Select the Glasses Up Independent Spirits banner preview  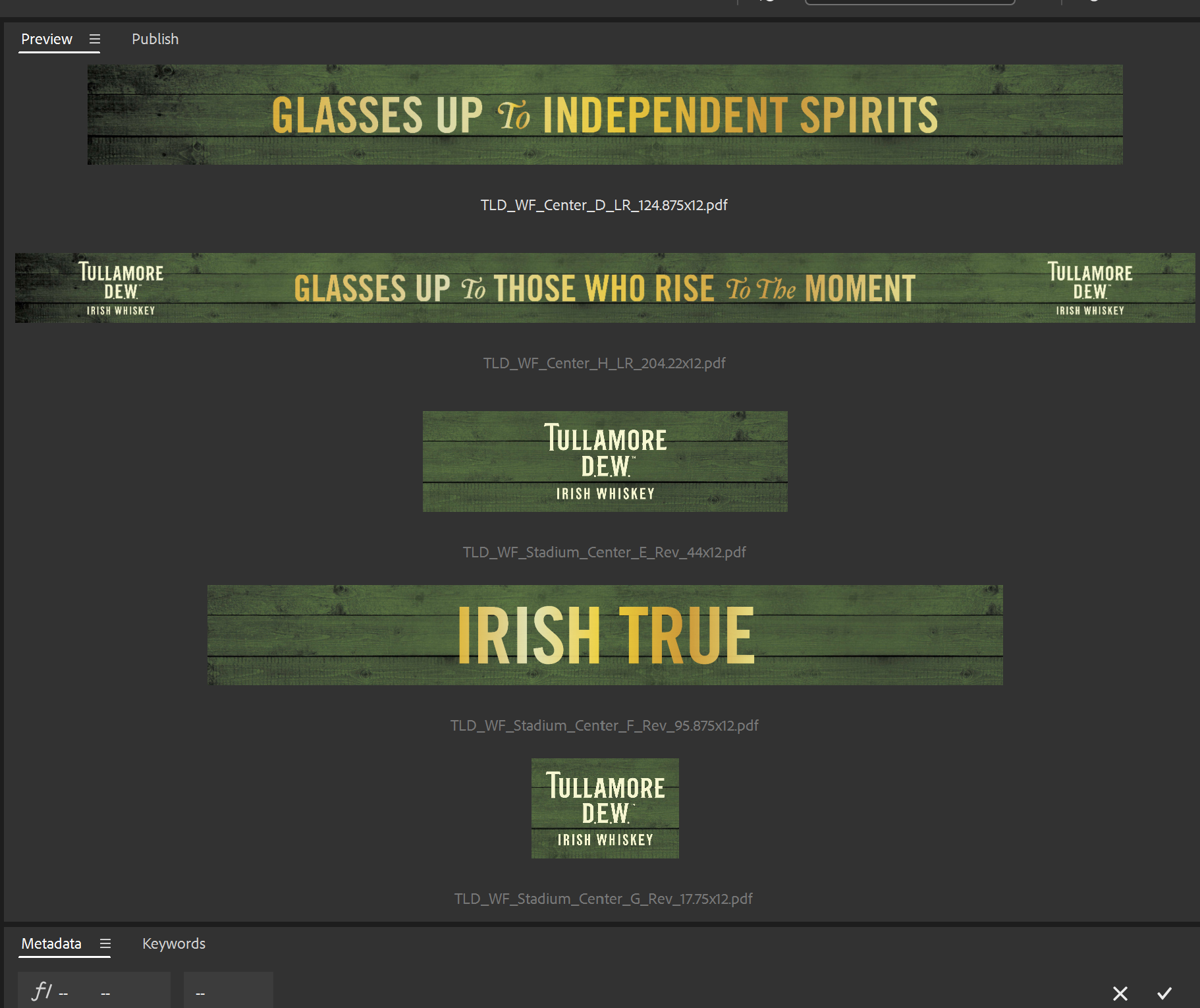click(x=605, y=115)
